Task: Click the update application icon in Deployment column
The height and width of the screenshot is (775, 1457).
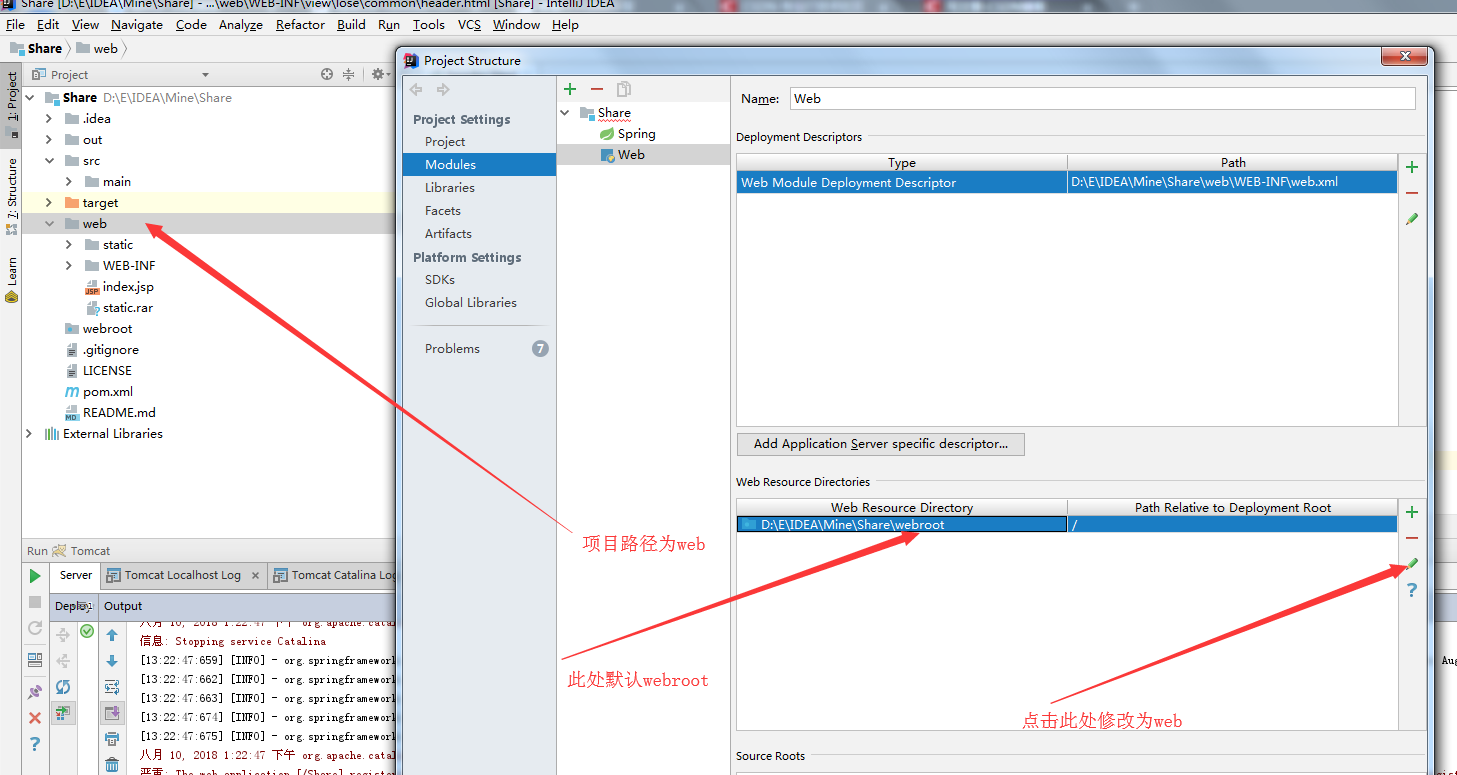Action: pyautogui.click(x=63, y=712)
